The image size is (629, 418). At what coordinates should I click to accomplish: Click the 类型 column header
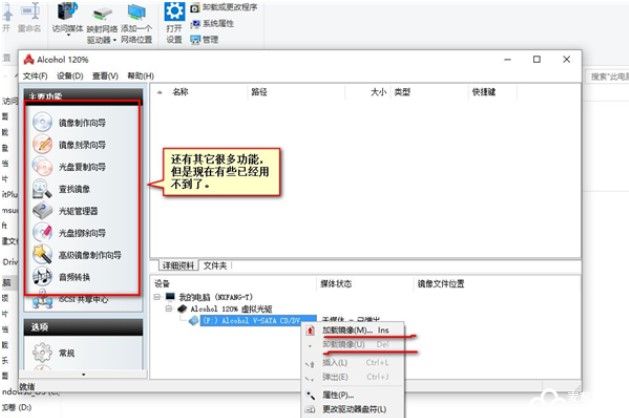pos(402,92)
